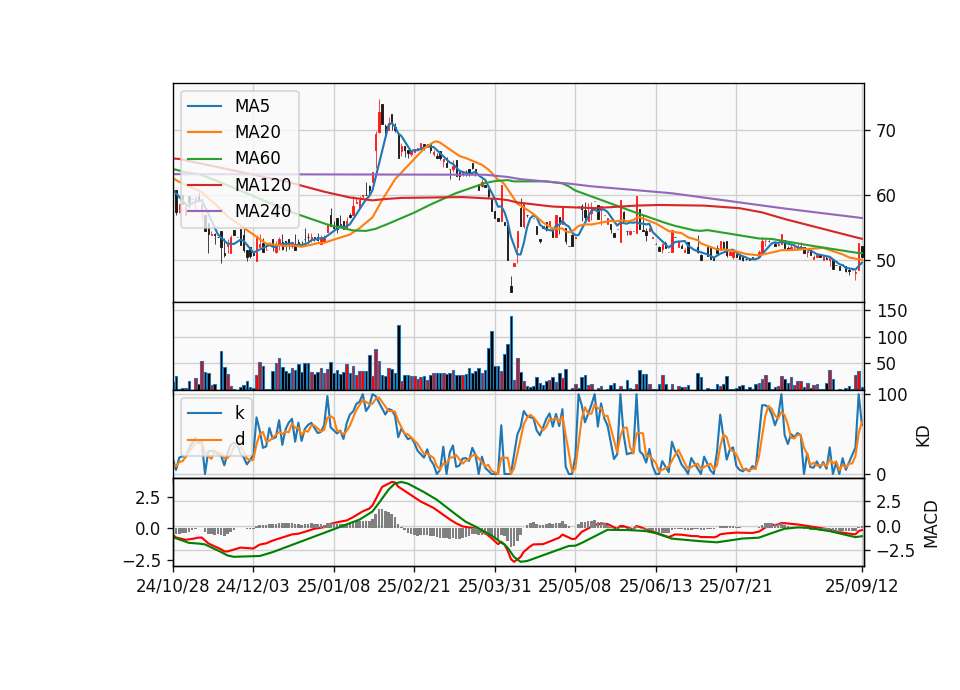Click the d legend label in KD panel
This screenshot has width=960, height=690.
coord(239,439)
